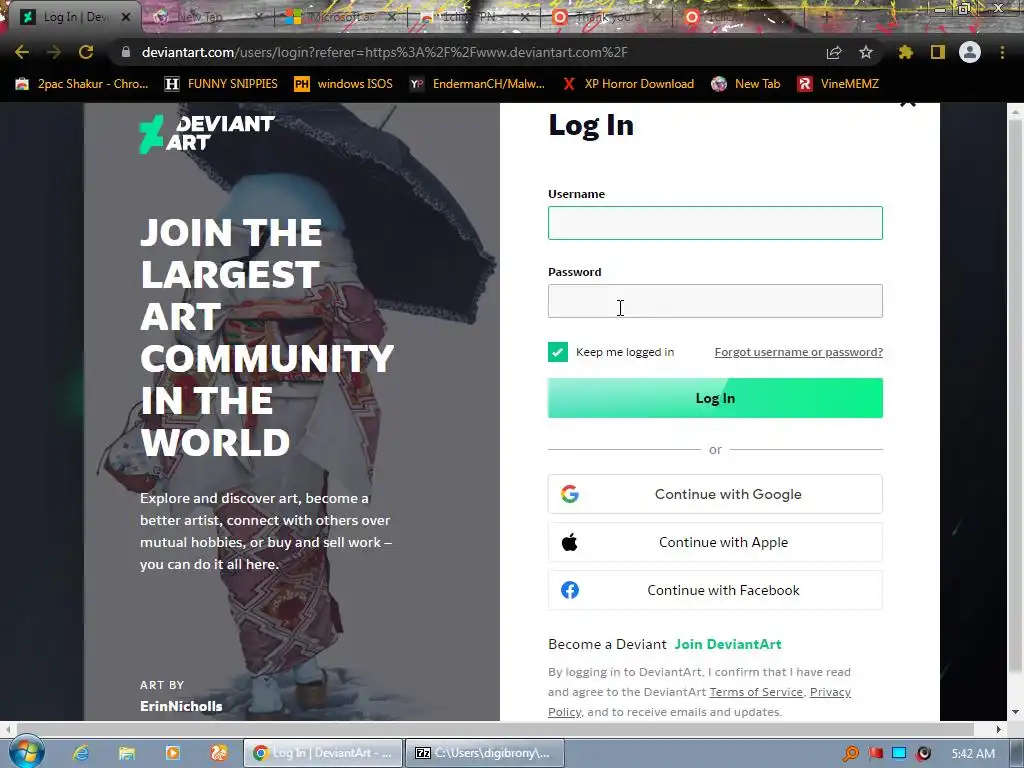This screenshot has width=1024, height=768.
Task: Open the 2pac Shakur bookmark
Action: pyautogui.click(x=82, y=84)
